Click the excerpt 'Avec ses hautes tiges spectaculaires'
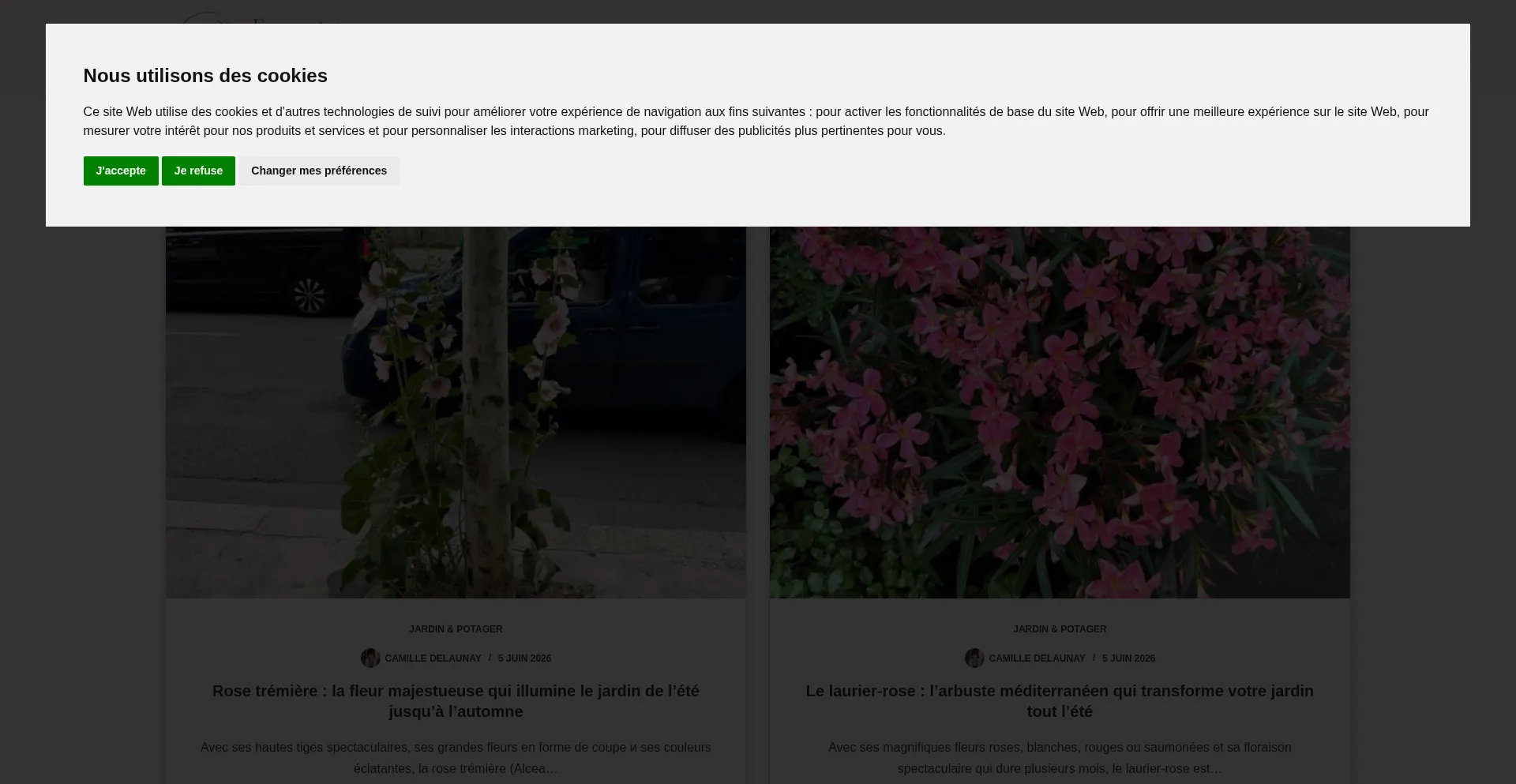This screenshot has width=1516, height=784. 456,758
